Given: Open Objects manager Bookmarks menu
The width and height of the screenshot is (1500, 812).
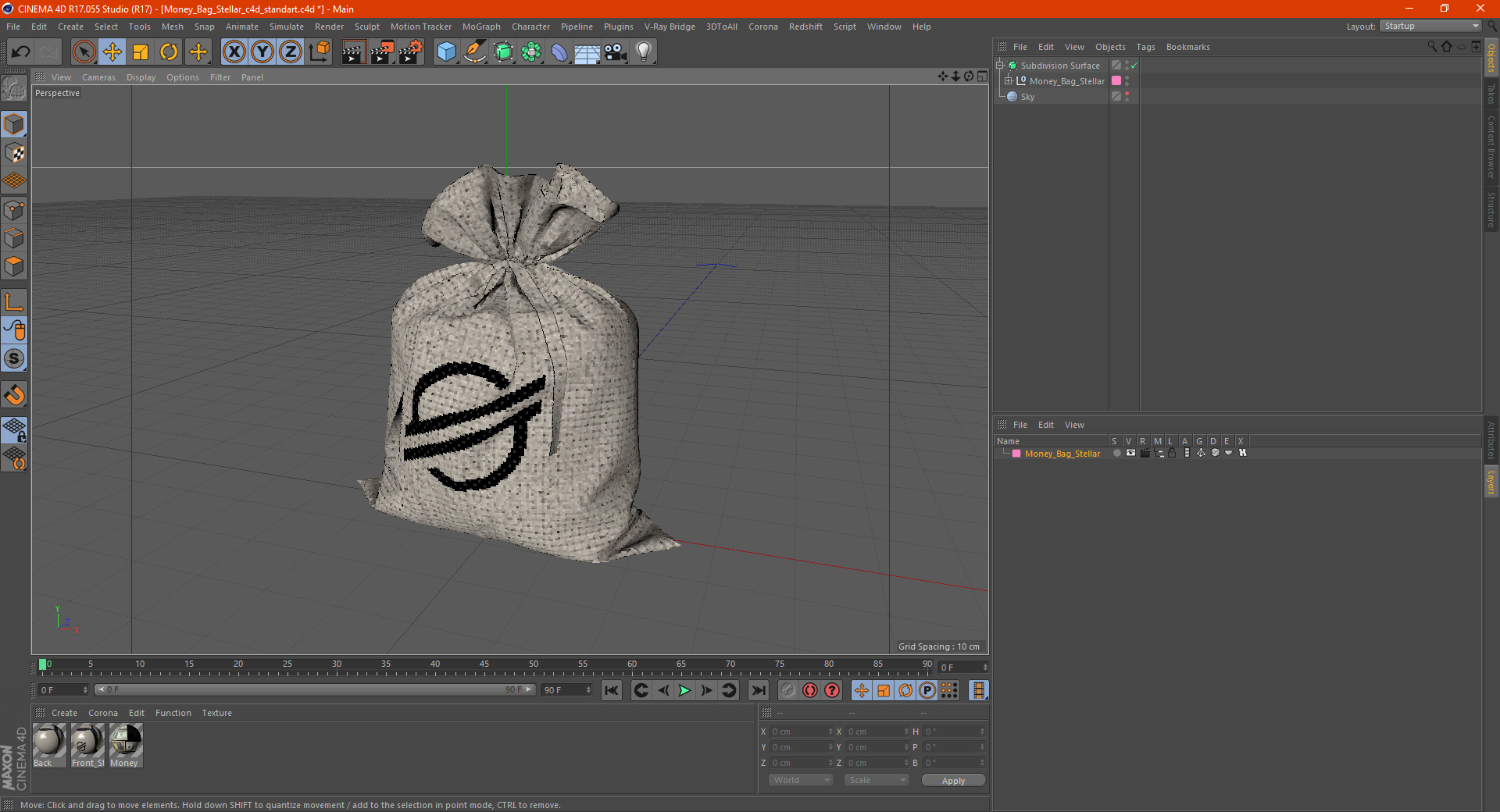Looking at the screenshot, I should [x=1187, y=47].
